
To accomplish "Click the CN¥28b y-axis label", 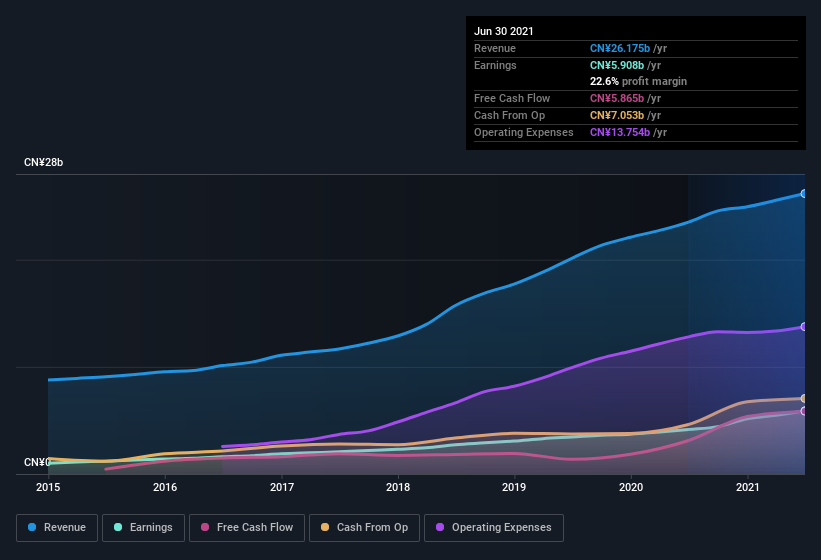I will coord(43,162).
